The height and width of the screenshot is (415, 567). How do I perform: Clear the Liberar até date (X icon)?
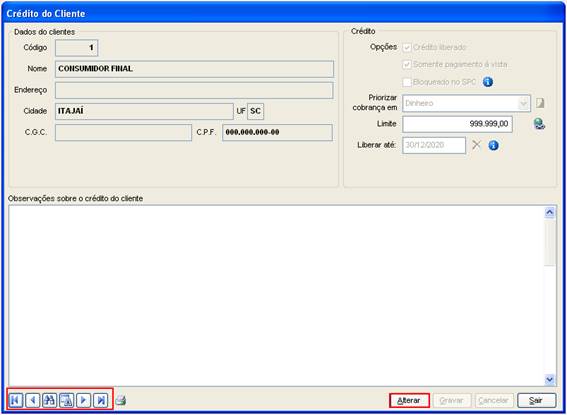coord(477,145)
